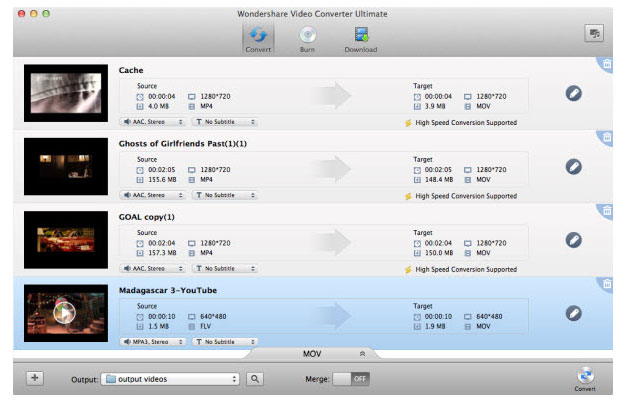This screenshot has width=624, height=407.
Task: Open the Download tab
Action: (x=361, y=39)
